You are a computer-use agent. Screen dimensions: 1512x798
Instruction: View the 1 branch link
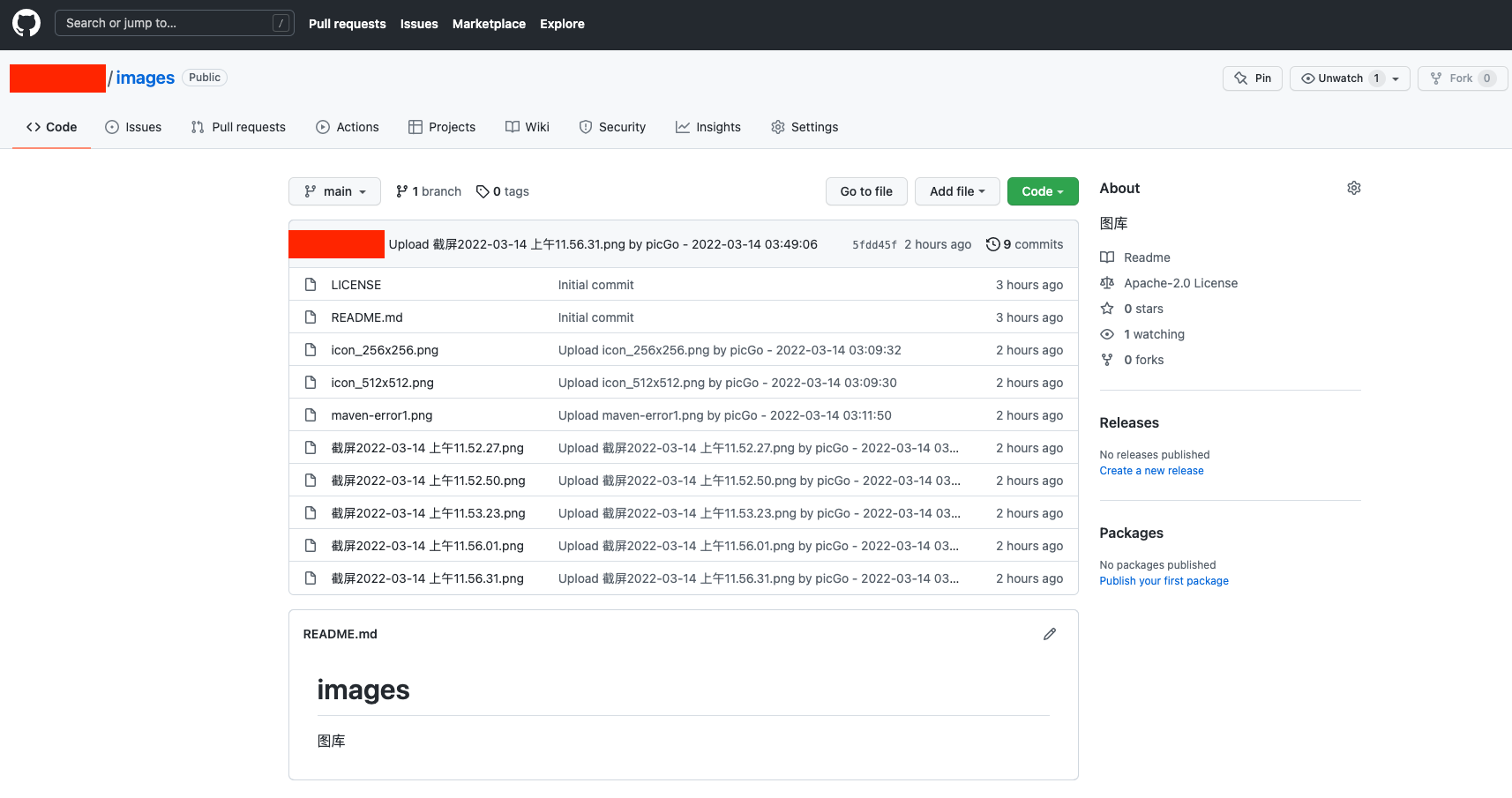tap(429, 191)
